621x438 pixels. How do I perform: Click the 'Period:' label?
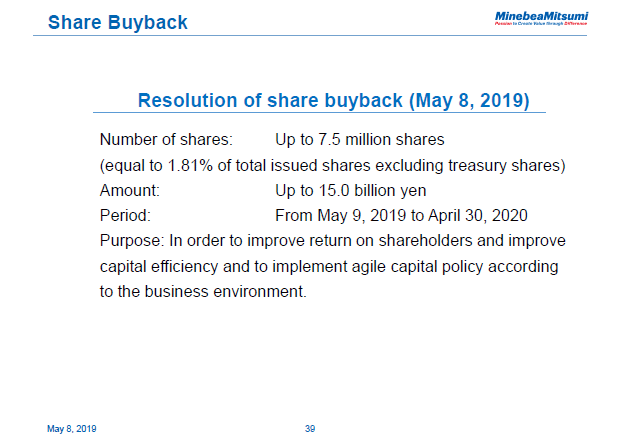click(x=125, y=216)
